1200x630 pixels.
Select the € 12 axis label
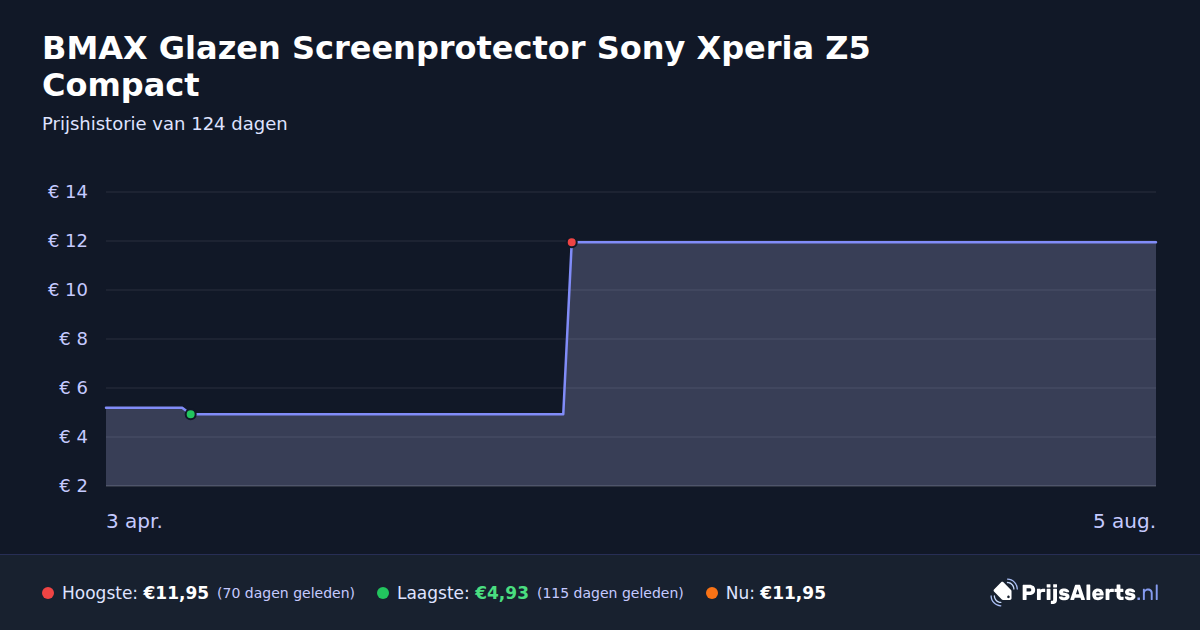point(68,241)
